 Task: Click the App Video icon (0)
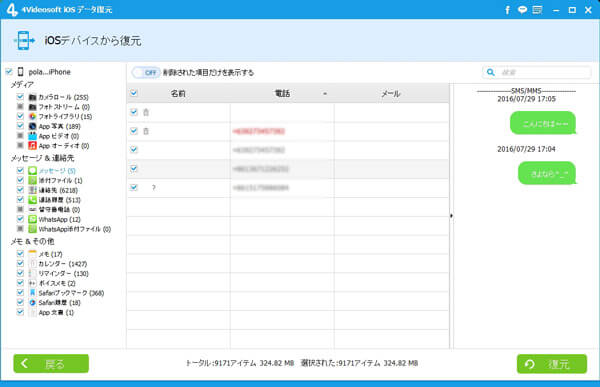[x=33, y=136]
